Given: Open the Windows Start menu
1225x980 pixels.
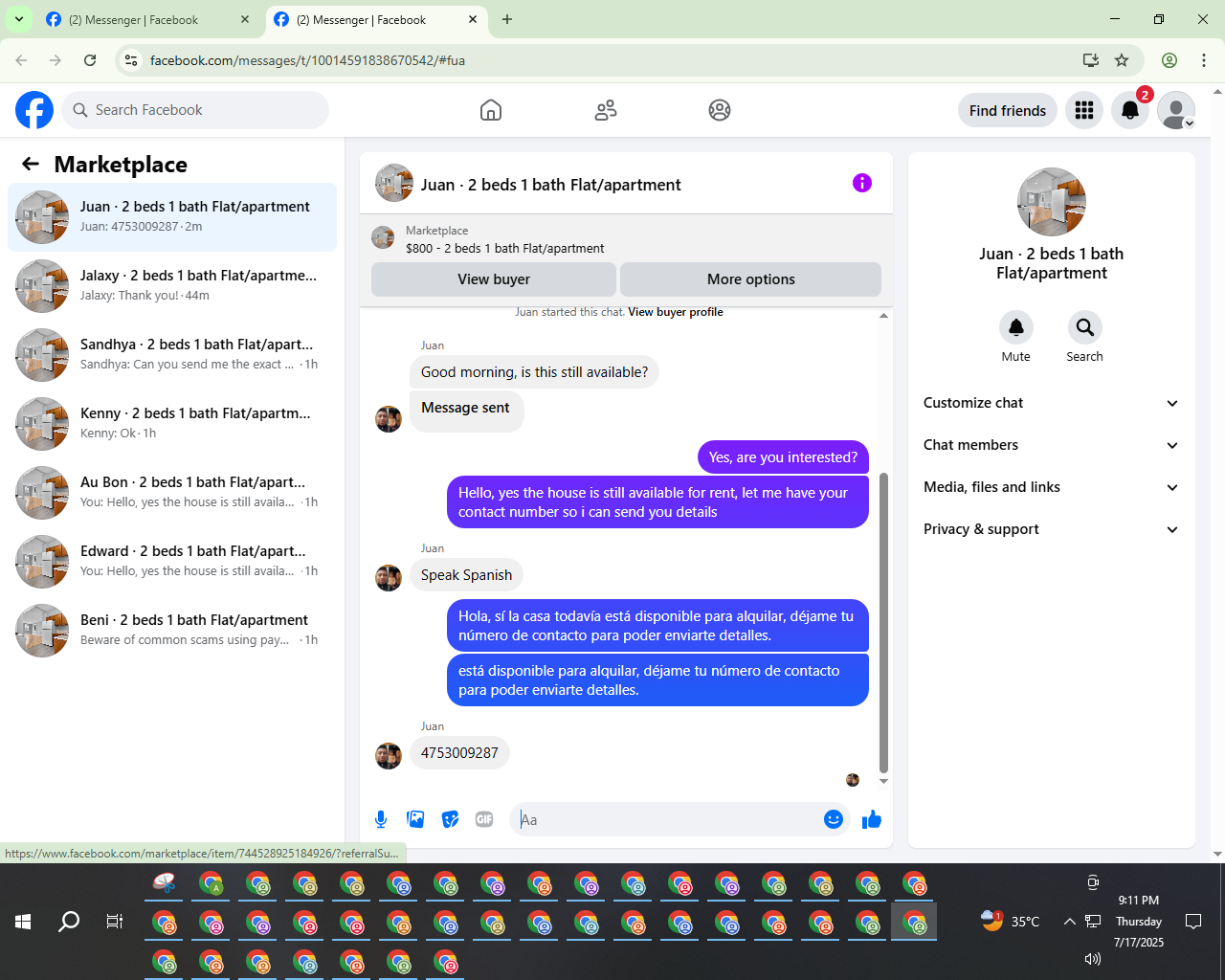Looking at the screenshot, I should (23, 922).
